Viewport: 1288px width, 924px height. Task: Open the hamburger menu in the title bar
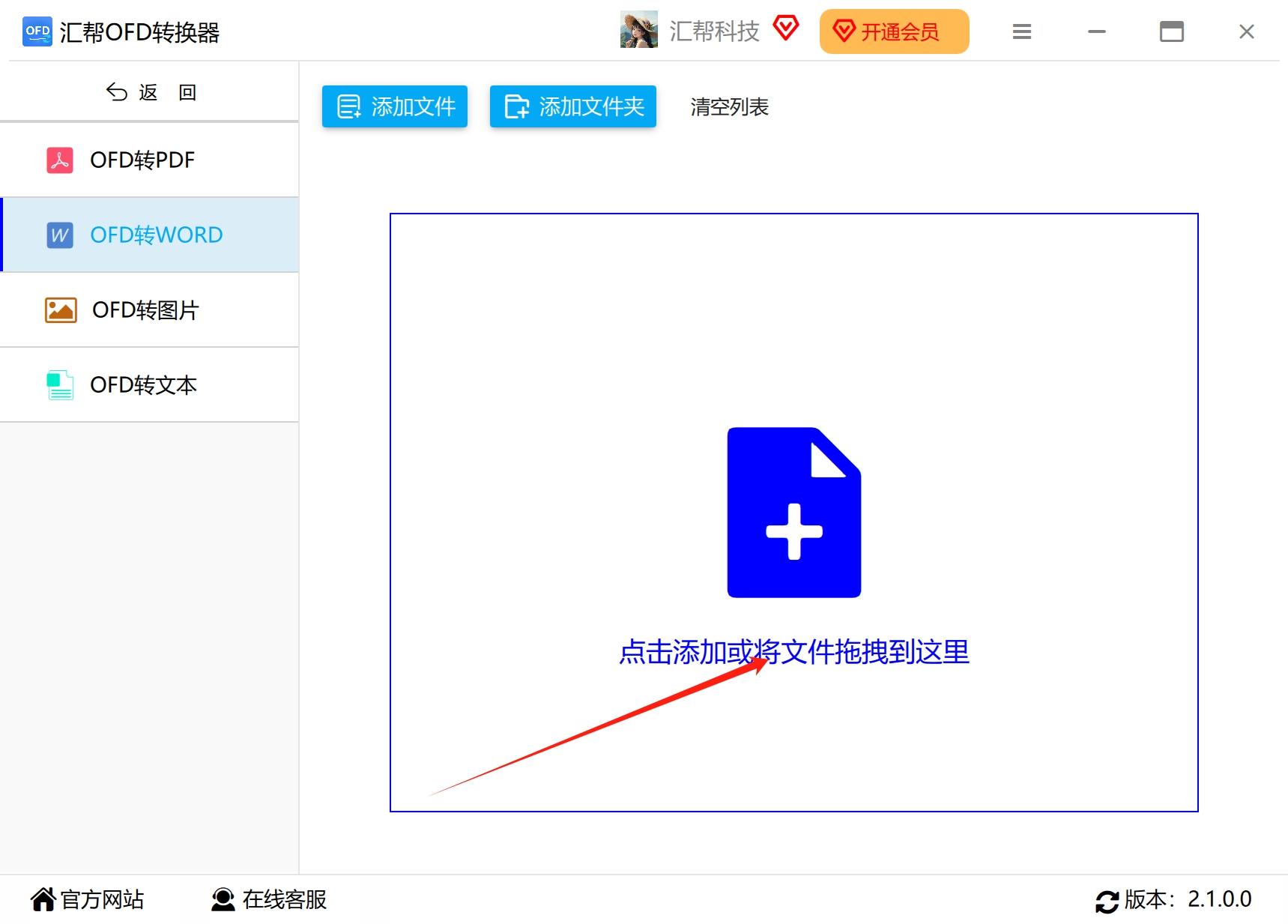[1021, 31]
